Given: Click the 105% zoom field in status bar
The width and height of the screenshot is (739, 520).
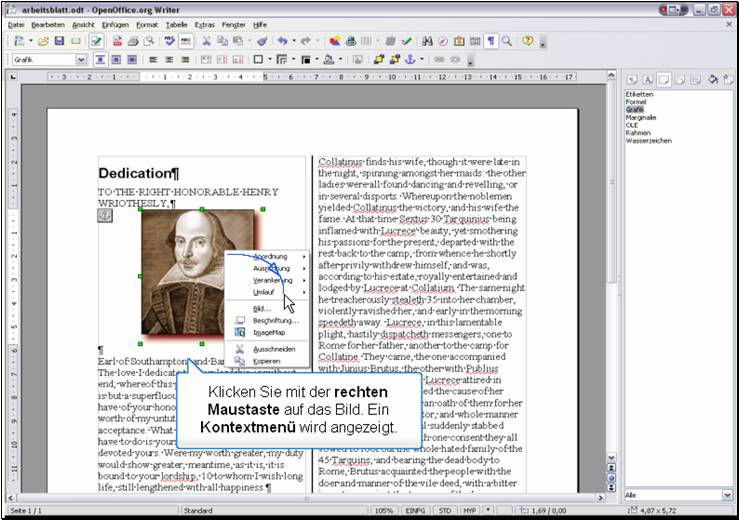Looking at the screenshot, I should pos(384,511).
